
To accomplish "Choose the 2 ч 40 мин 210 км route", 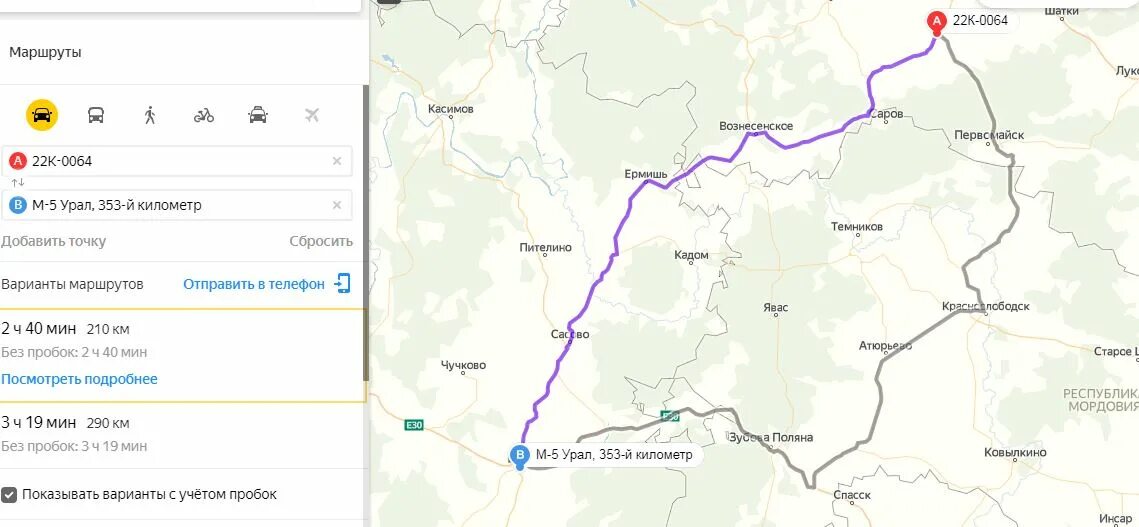I will tap(182, 355).
